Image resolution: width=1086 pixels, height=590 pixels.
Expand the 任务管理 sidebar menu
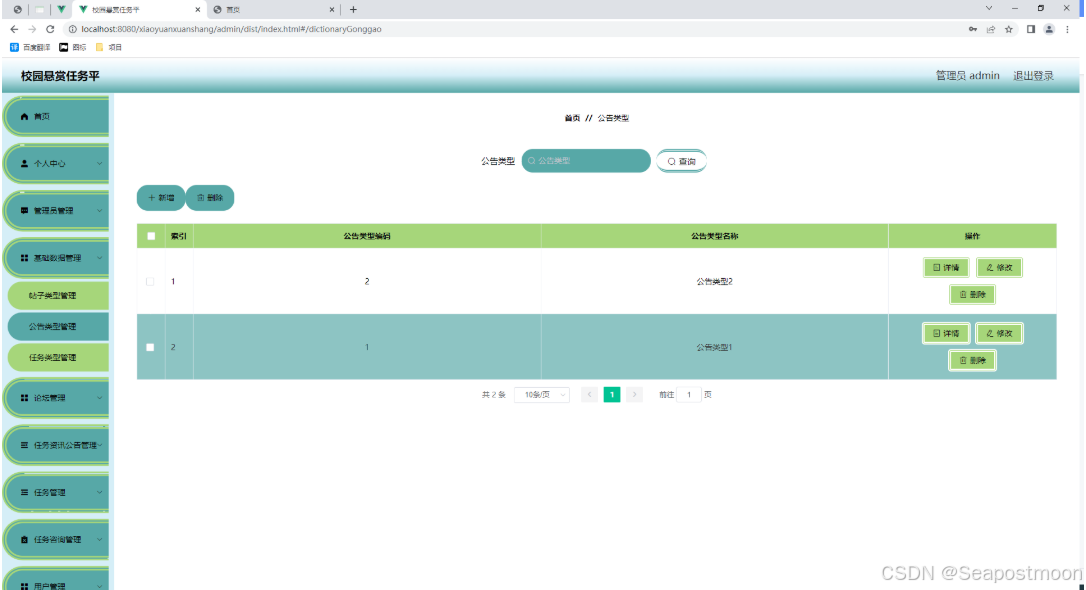(57, 491)
